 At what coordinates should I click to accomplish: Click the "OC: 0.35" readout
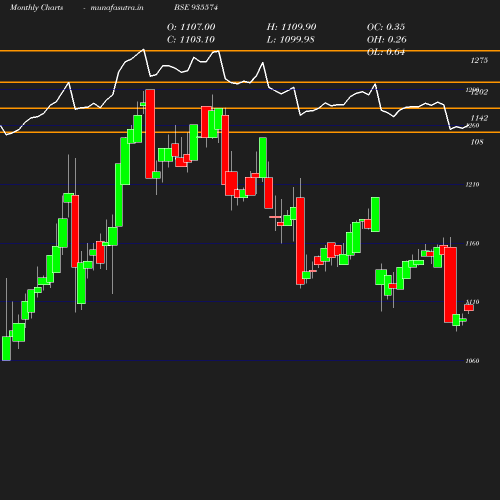point(386,27)
